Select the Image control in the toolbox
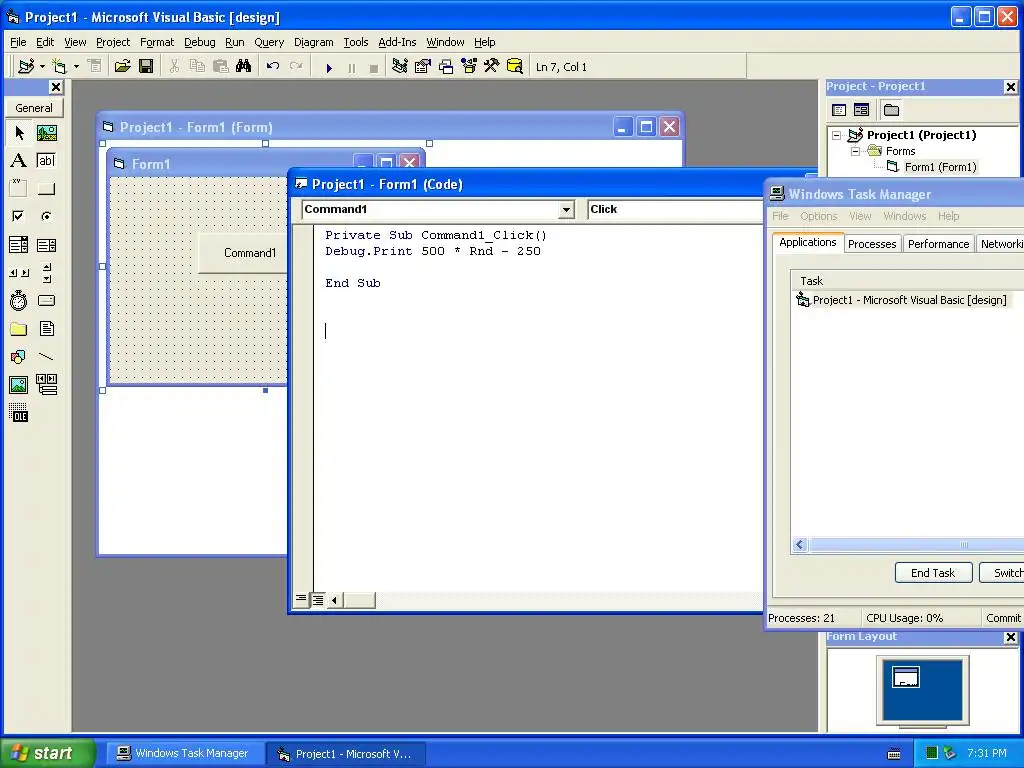The width and height of the screenshot is (1024, 768). [x=19, y=385]
